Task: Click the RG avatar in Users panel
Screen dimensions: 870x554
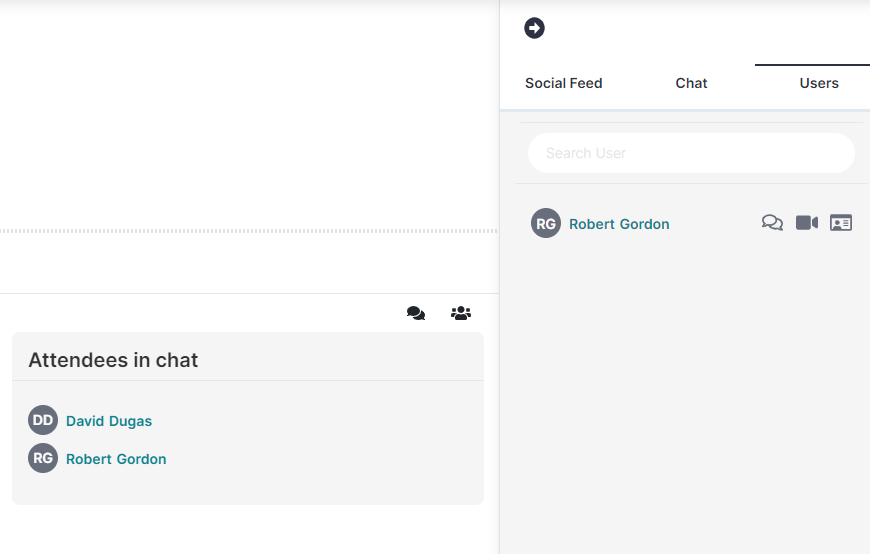Action: (546, 223)
